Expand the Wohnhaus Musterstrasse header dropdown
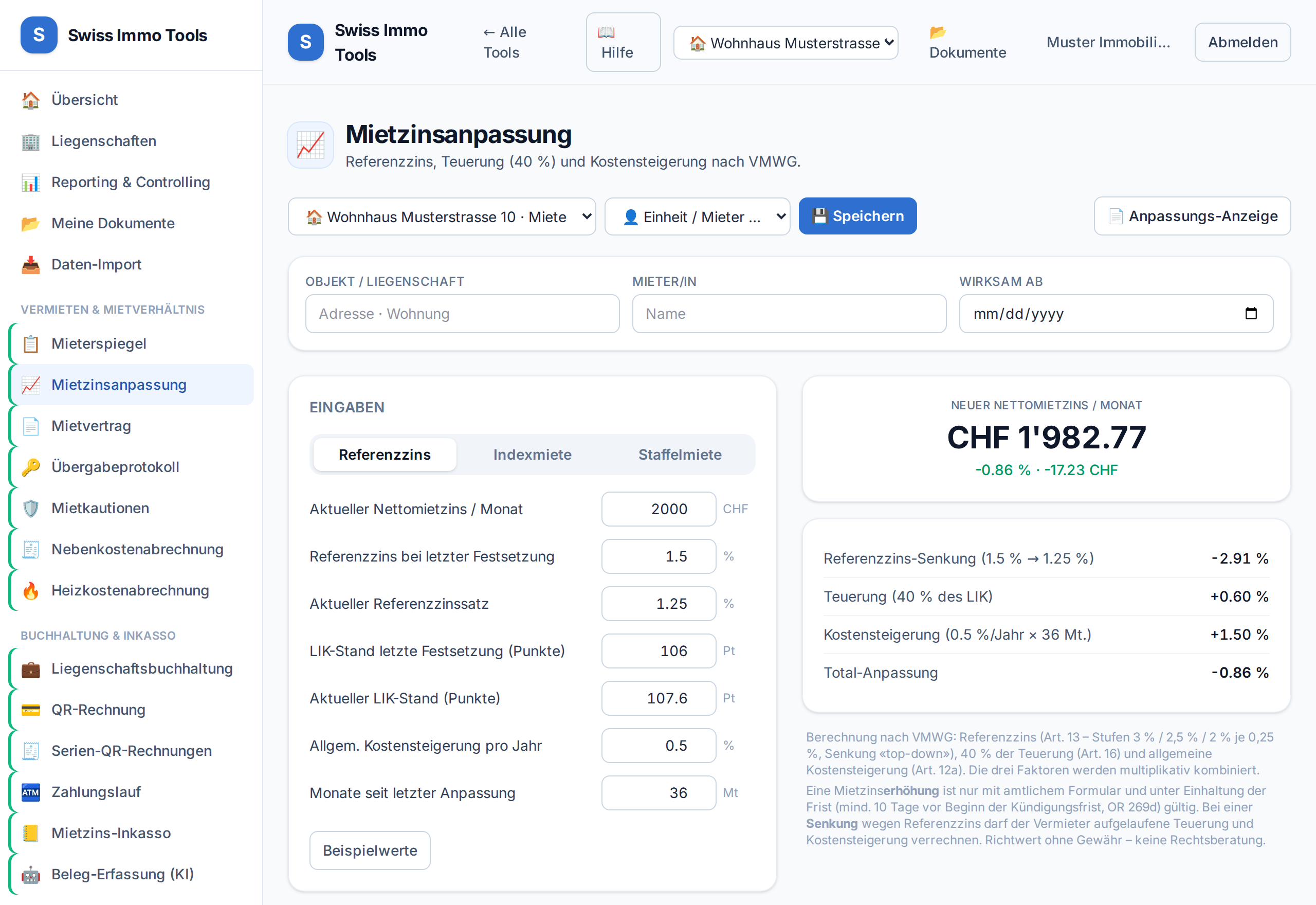 [785, 43]
